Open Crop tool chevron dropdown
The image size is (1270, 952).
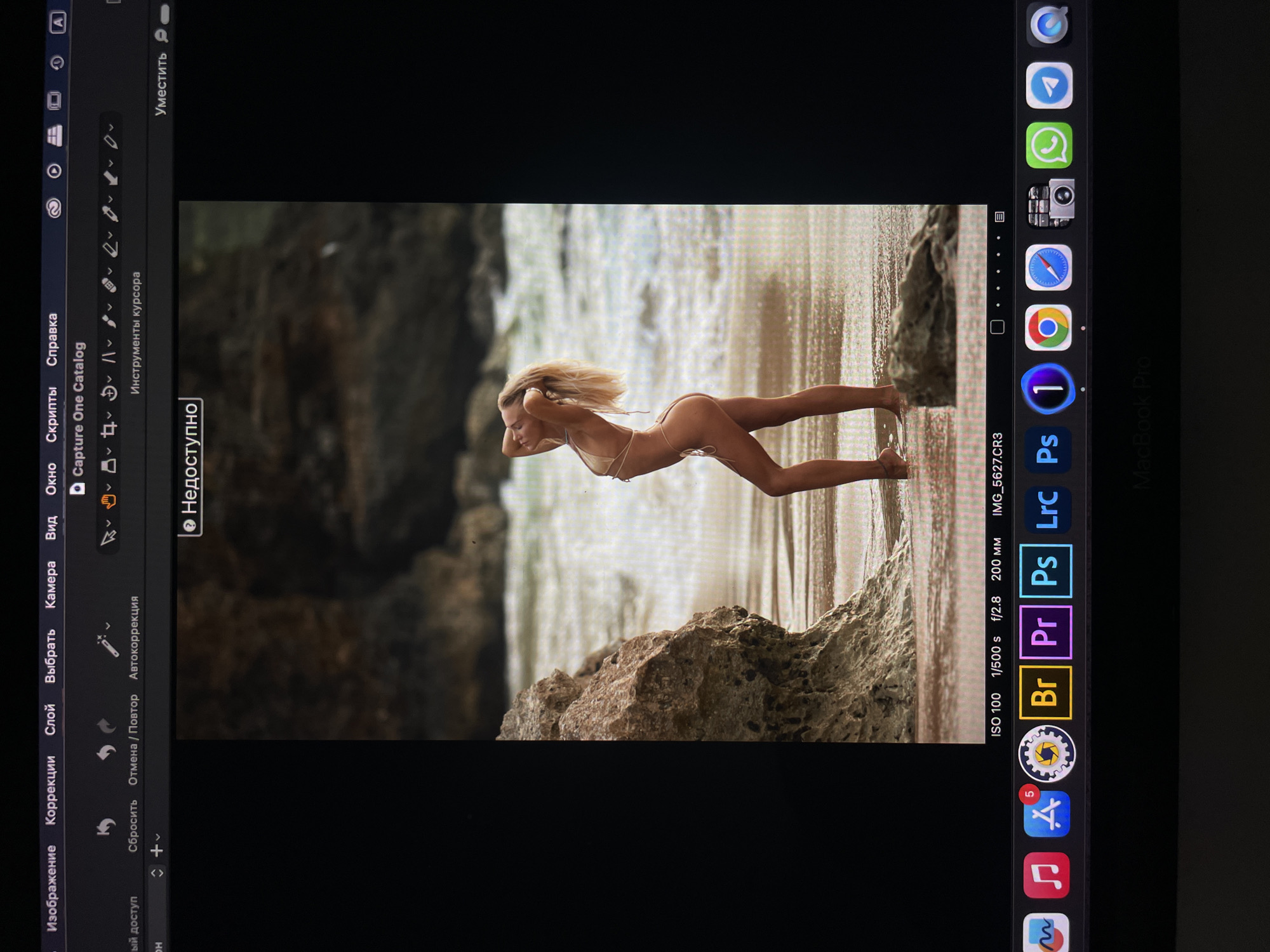coord(109,415)
